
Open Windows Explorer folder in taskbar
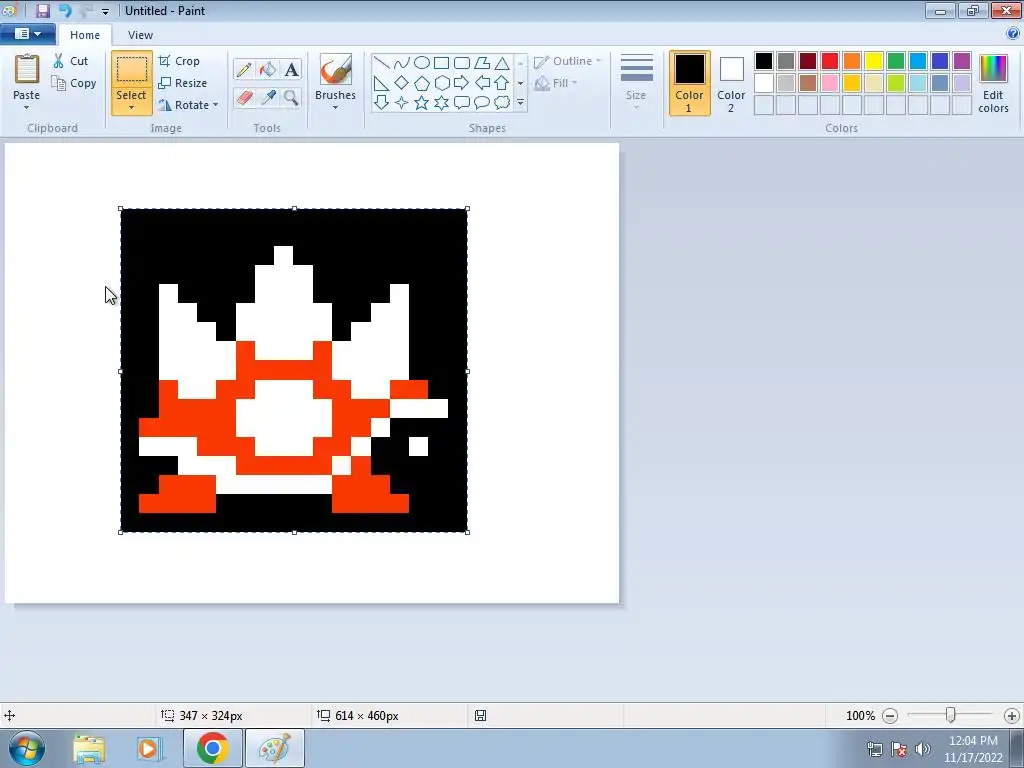pyautogui.click(x=89, y=748)
